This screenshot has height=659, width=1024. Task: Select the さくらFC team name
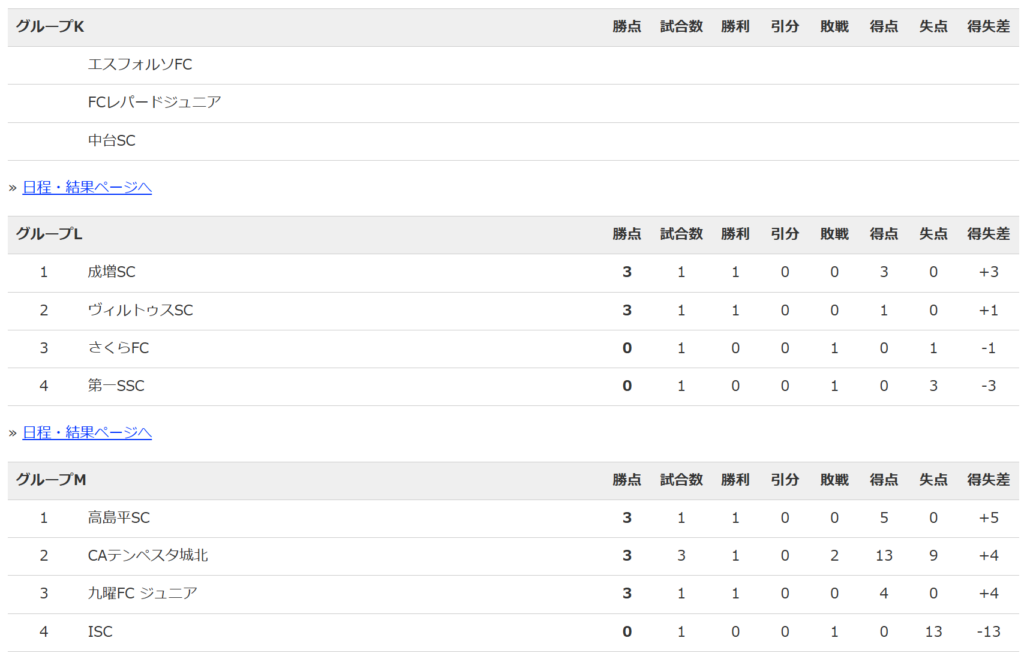point(118,348)
